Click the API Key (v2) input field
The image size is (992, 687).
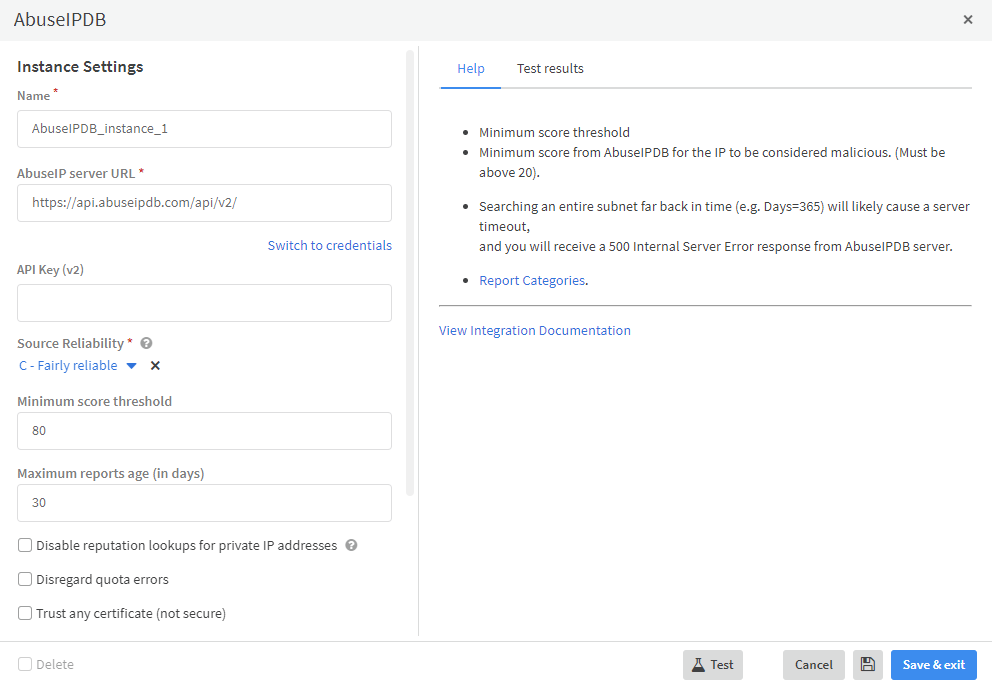[x=204, y=303]
